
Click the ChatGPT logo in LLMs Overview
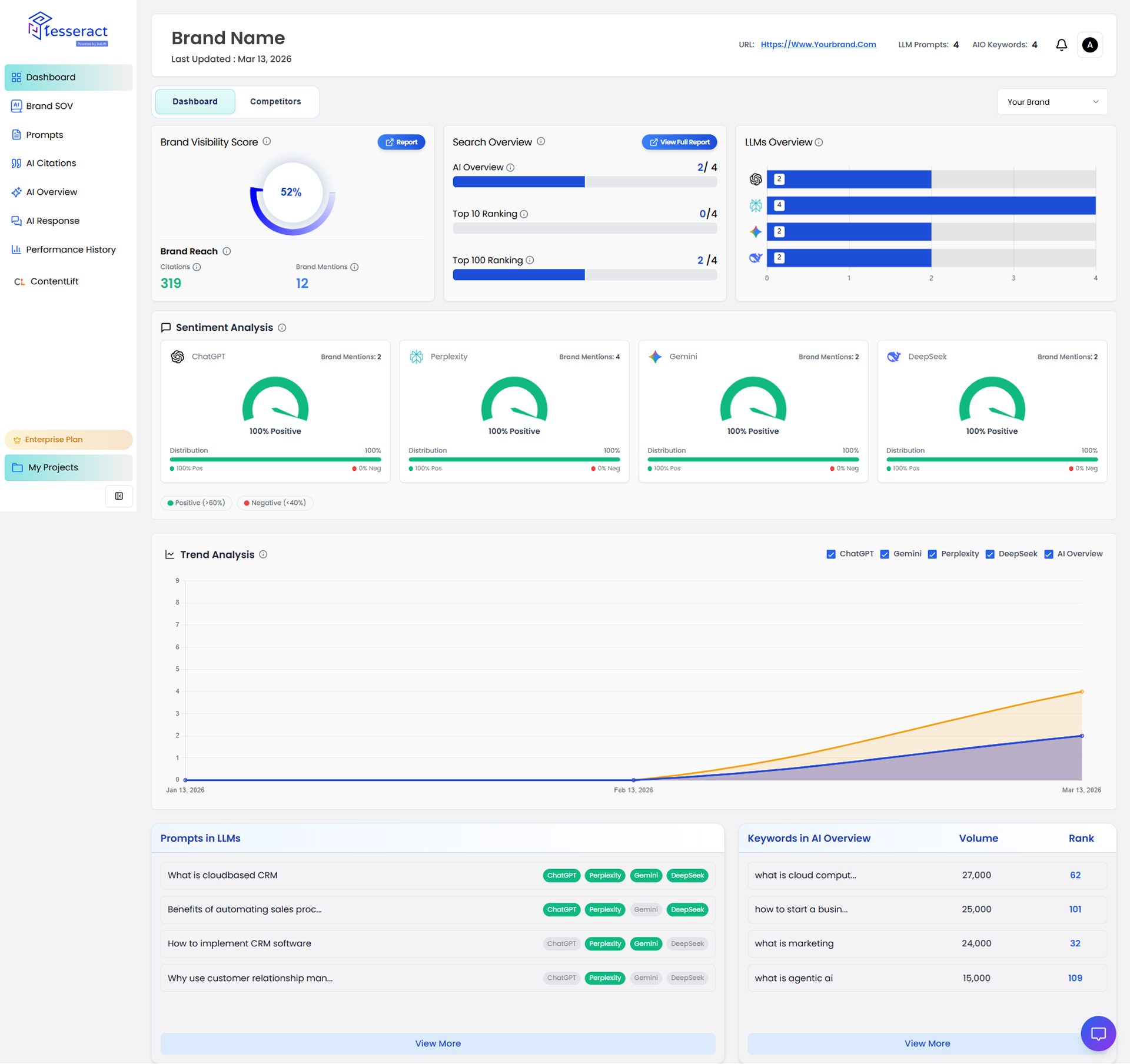coord(756,179)
